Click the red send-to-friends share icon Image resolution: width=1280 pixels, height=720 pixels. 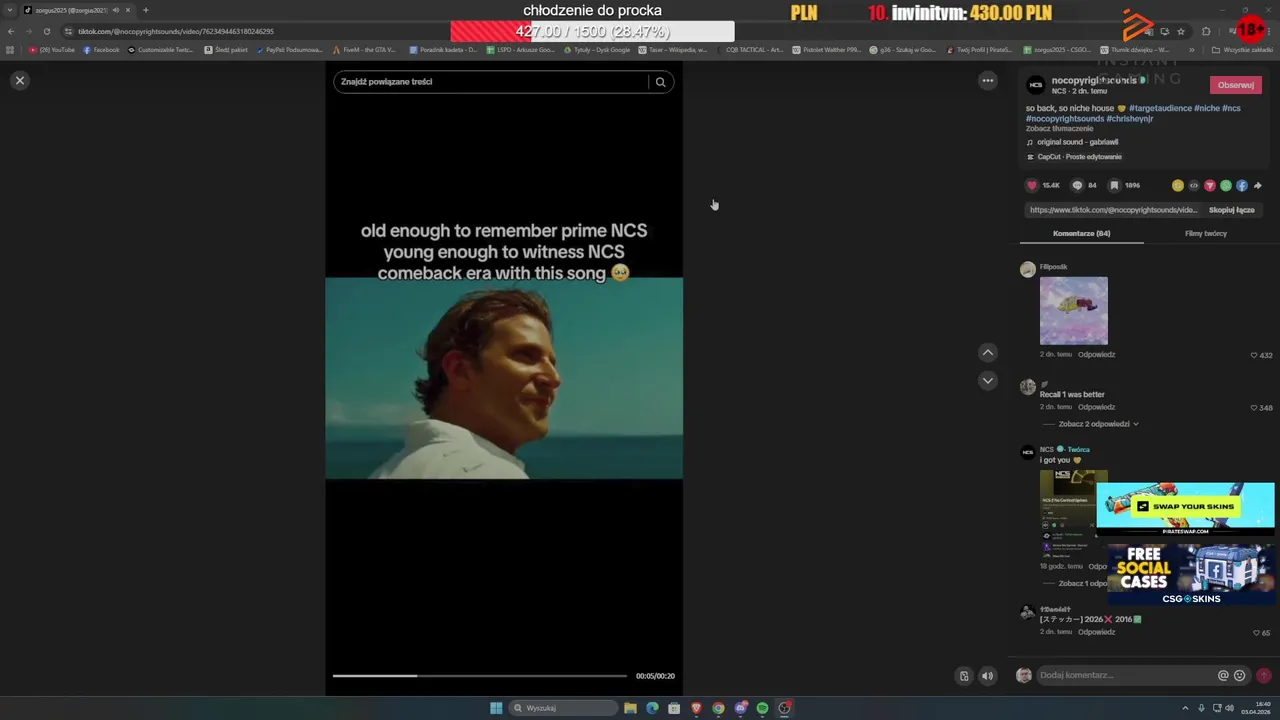(x=1209, y=185)
